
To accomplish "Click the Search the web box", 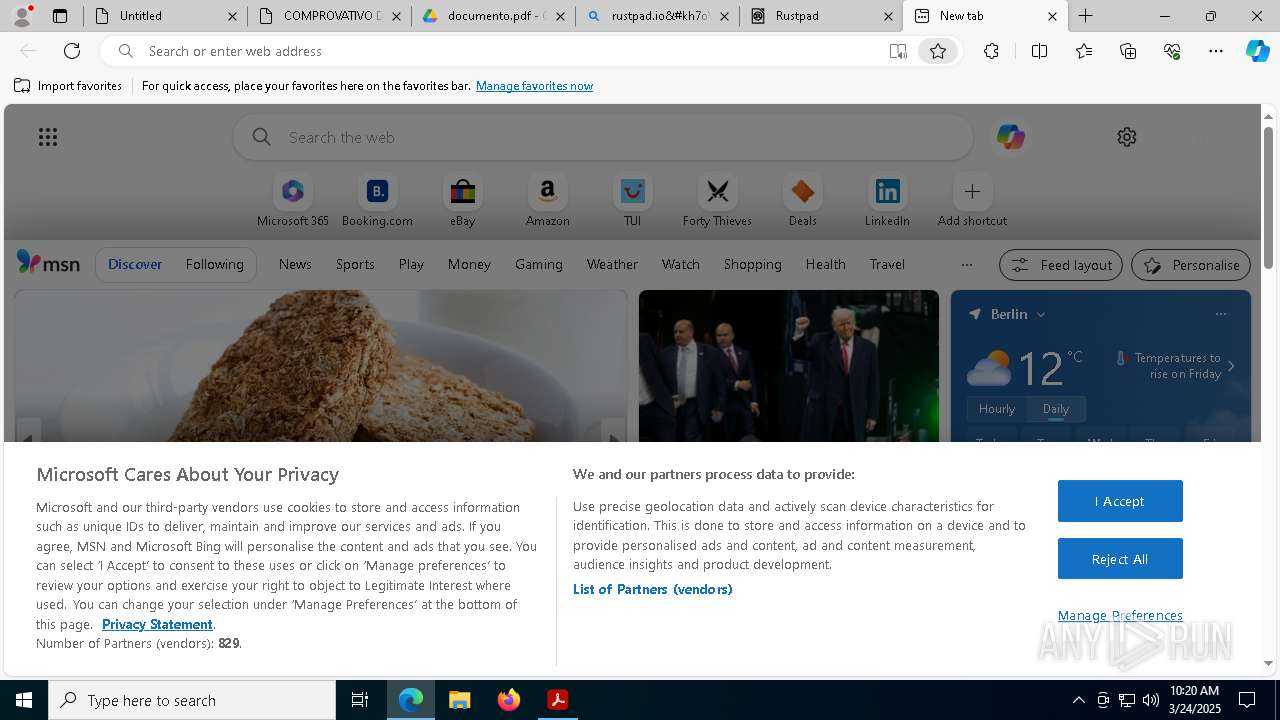I will pyautogui.click(x=602, y=137).
